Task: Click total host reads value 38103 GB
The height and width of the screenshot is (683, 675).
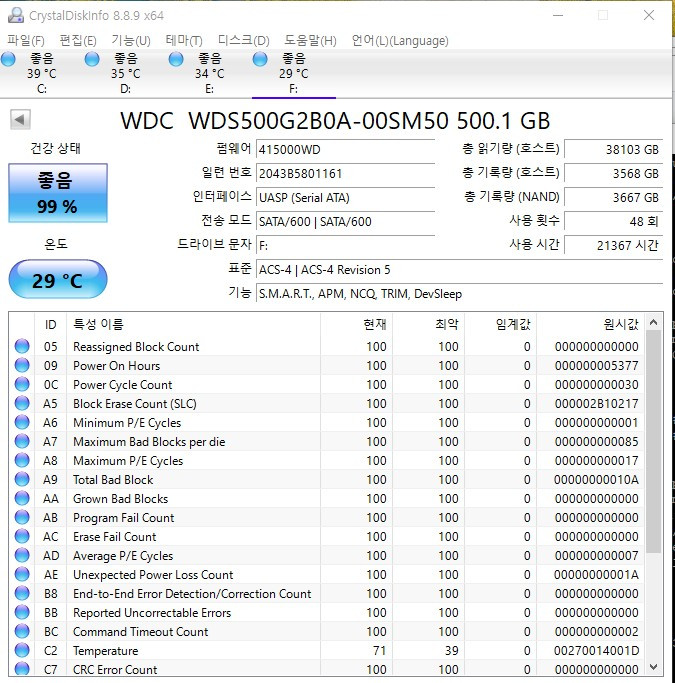Action: (614, 150)
